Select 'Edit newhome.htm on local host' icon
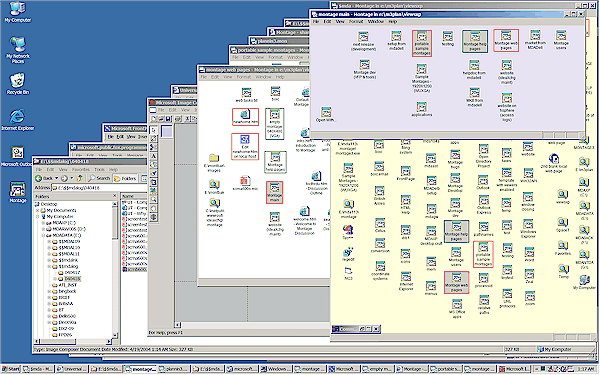 [x=245, y=146]
